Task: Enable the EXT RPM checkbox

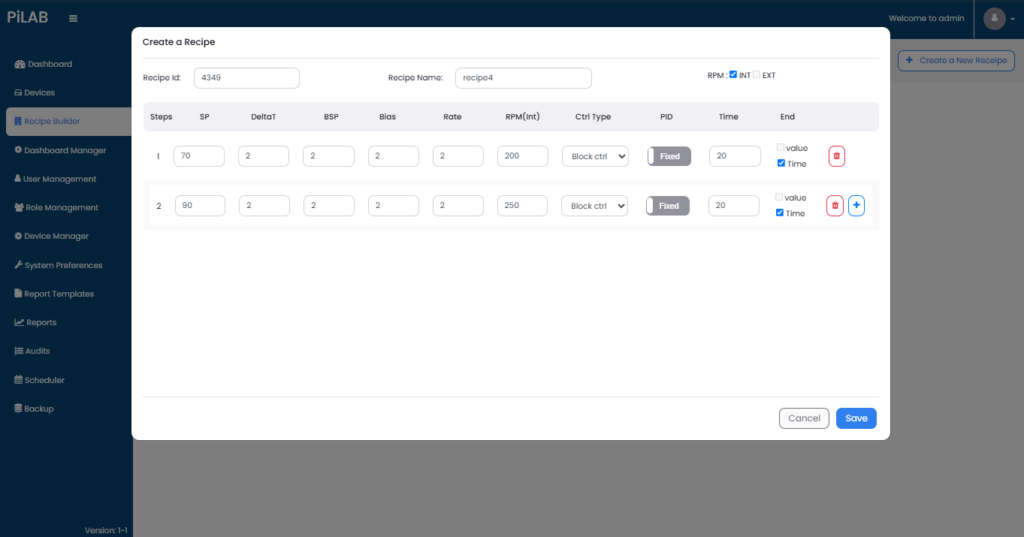Action: (757, 75)
